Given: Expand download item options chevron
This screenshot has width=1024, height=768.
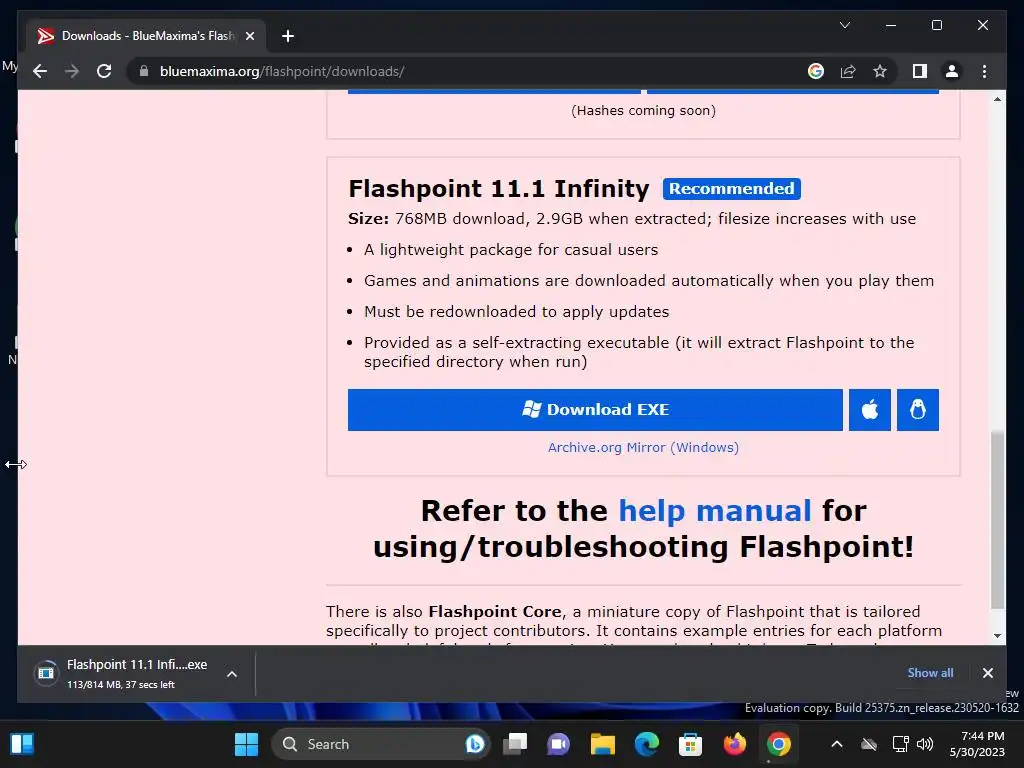Looking at the screenshot, I should coord(232,674).
